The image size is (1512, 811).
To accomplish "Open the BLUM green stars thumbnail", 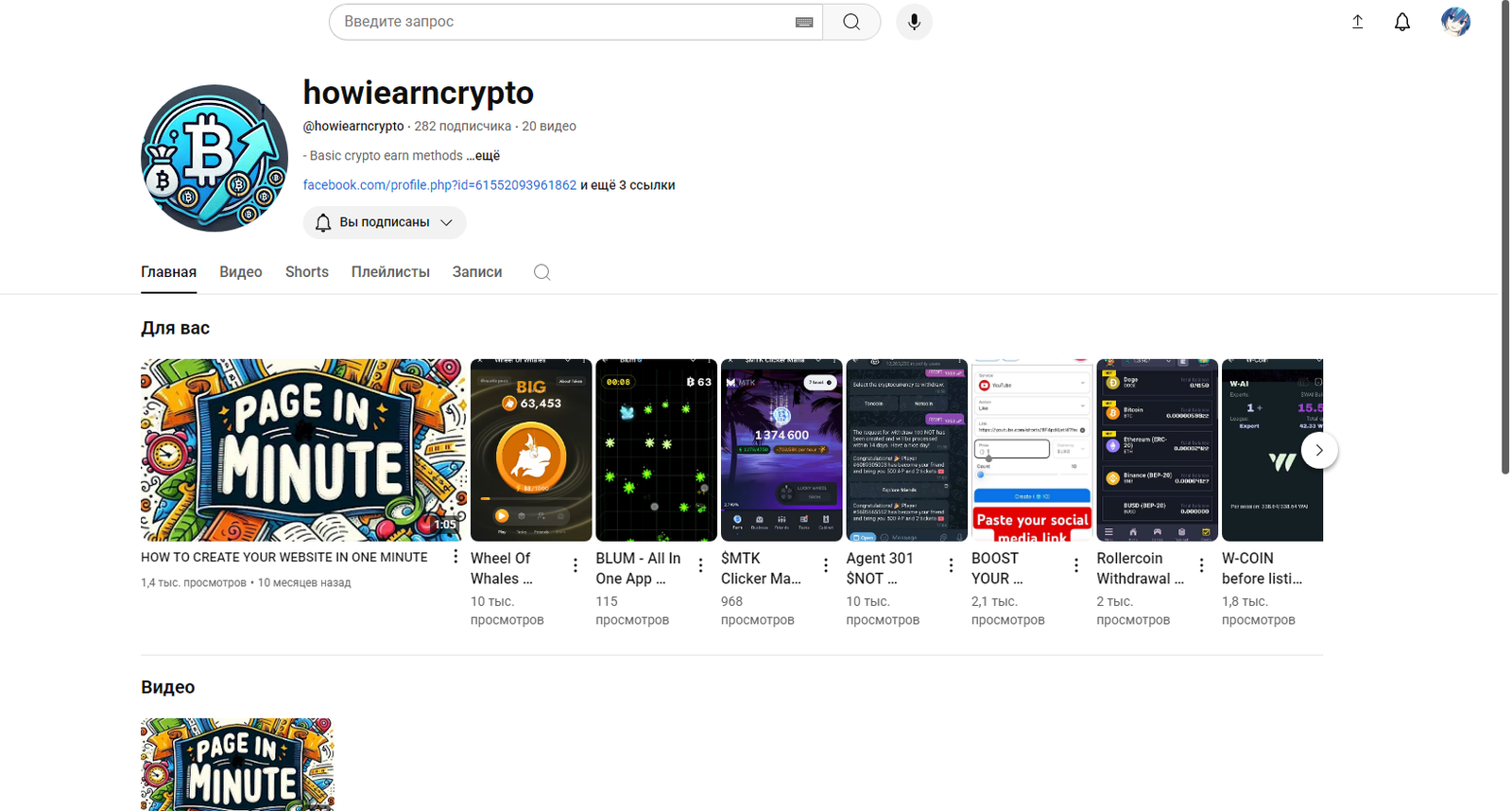I will coord(656,450).
